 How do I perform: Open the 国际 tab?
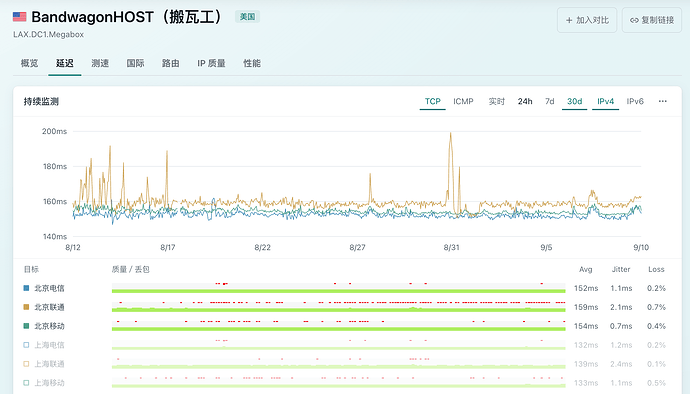pyautogui.click(x=135, y=63)
